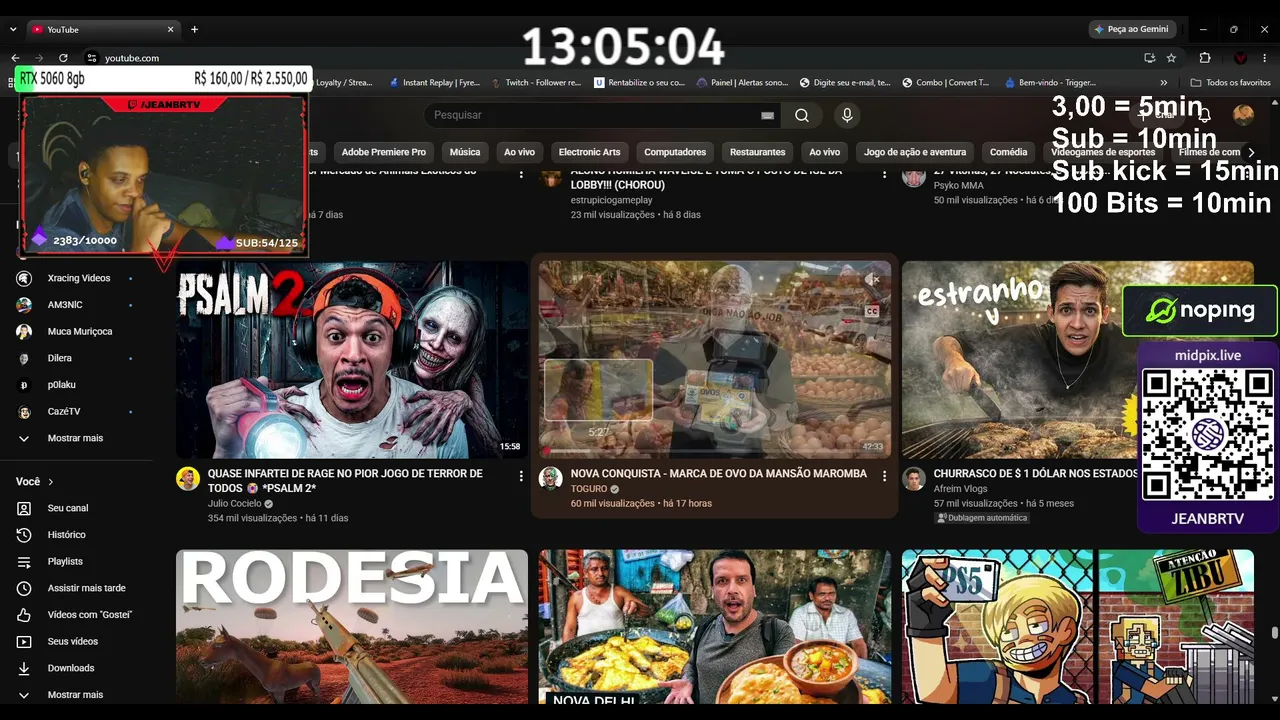Image resolution: width=1280 pixels, height=720 pixels.
Task: Toggle mute on the TOGURO video preview
Action: pyautogui.click(x=872, y=280)
